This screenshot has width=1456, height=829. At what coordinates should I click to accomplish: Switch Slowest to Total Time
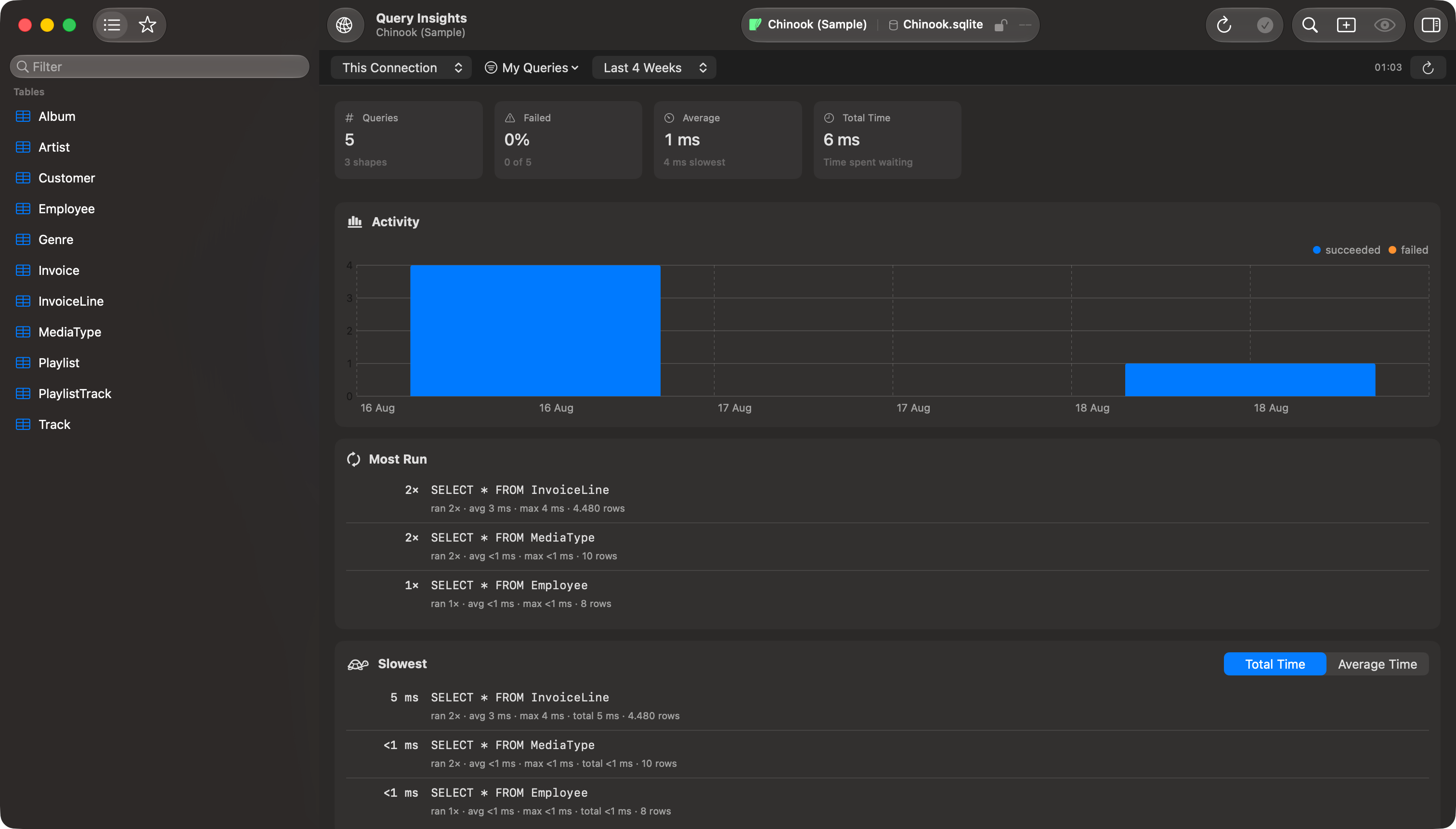pyautogui.click(x=1275, y=664)
